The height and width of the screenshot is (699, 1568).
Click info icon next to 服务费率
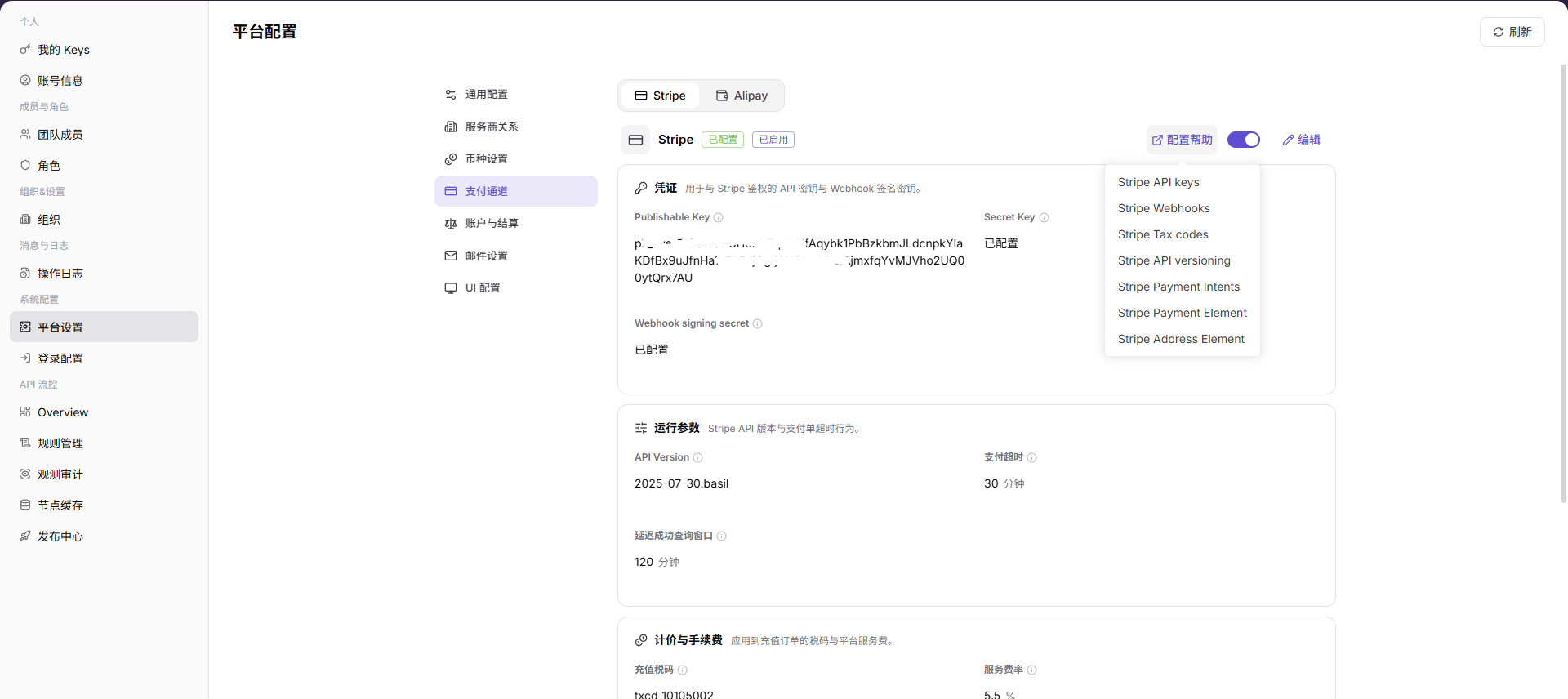pos(1032,670)
